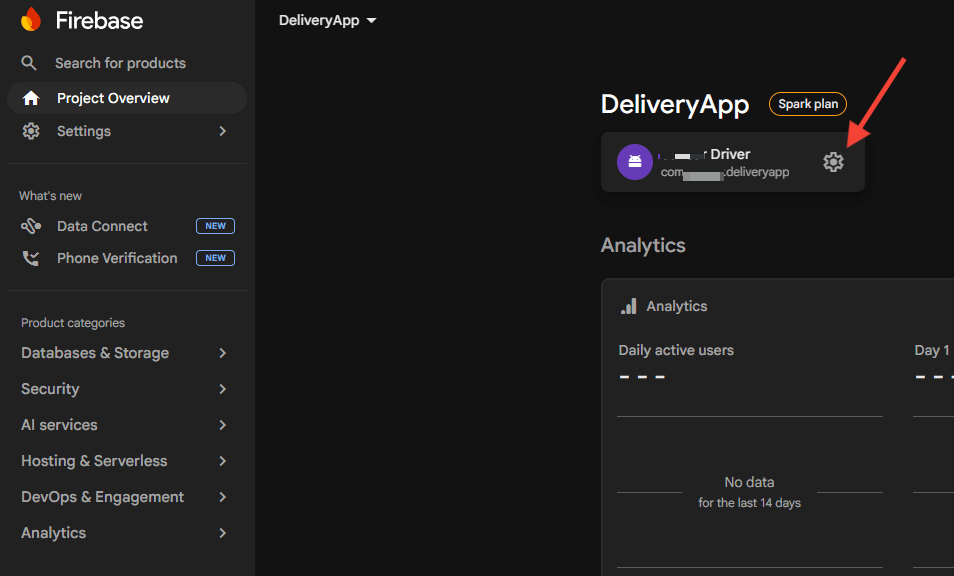Click the Daily active users label
Image resolution: width=954 pixels, height=576 pixels.
click(x=676, y=350)
